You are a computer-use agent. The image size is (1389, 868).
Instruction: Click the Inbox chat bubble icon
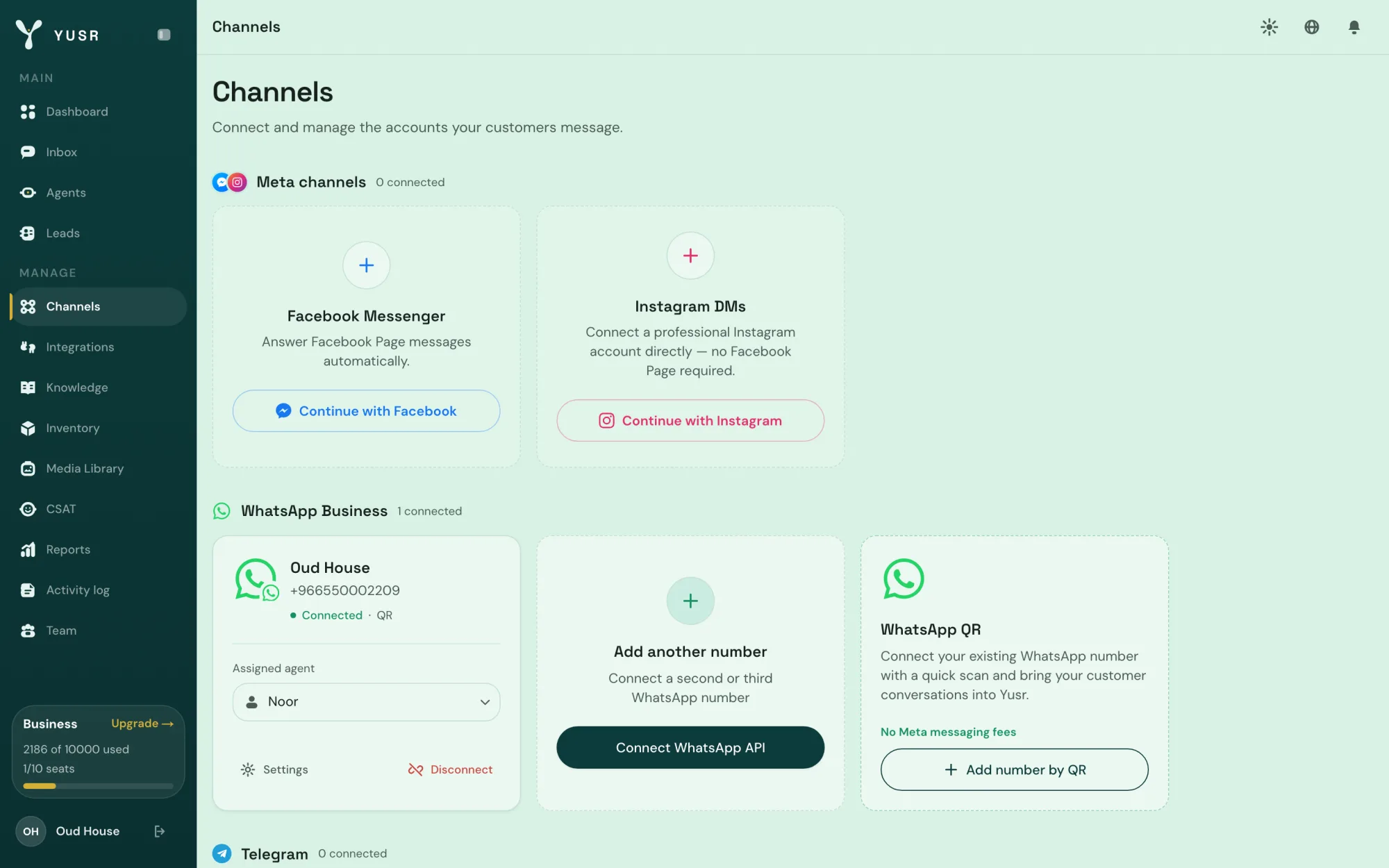click(x=28, y=152)
